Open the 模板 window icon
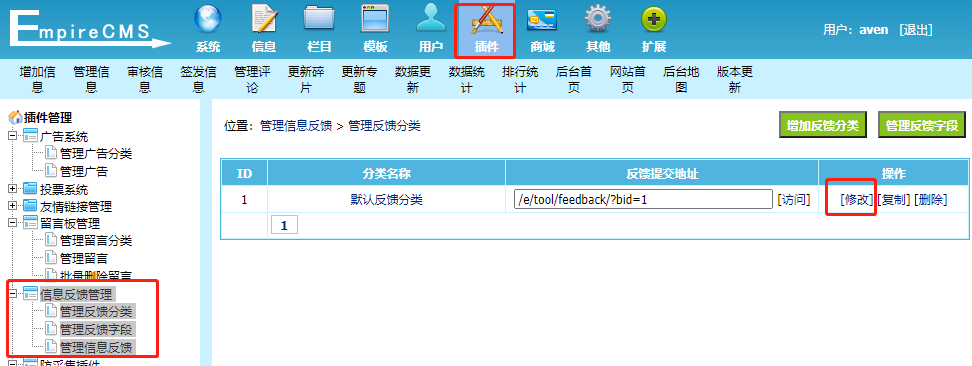This screenshot has width=972, height=366. pos(375,19)
